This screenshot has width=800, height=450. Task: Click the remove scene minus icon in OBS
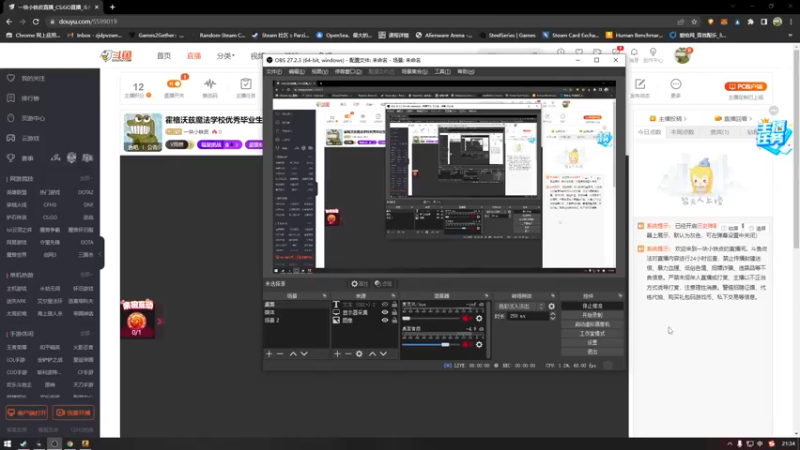pyautogui.click(x=280, y=354)
